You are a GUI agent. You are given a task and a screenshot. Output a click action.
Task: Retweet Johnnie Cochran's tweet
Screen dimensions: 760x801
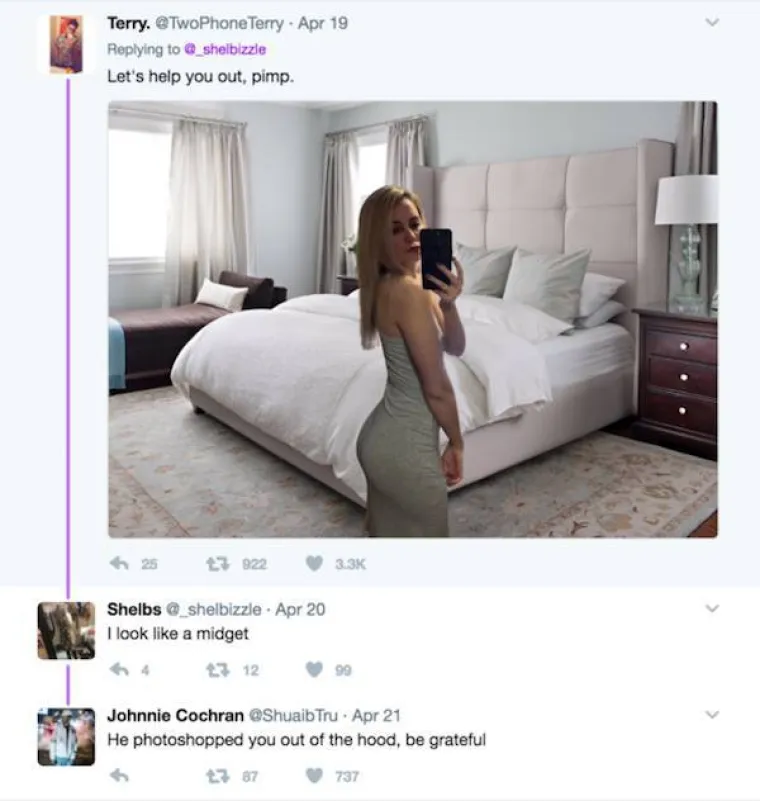(x=213, y=775)
